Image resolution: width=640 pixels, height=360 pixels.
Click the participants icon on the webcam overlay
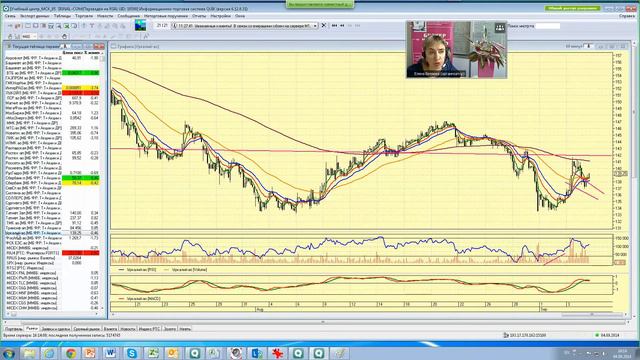500,27
